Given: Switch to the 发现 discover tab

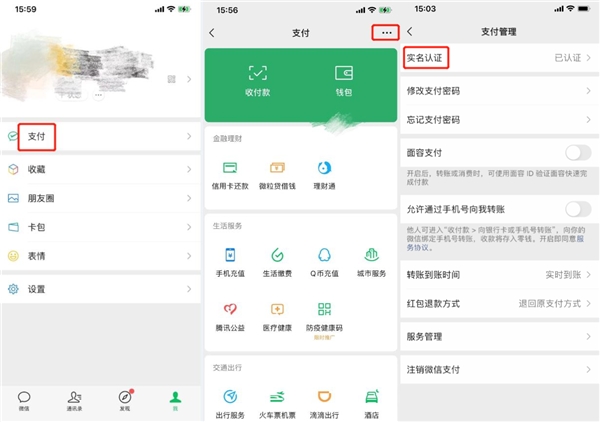Looking at the screenshot, I should 125,401.
